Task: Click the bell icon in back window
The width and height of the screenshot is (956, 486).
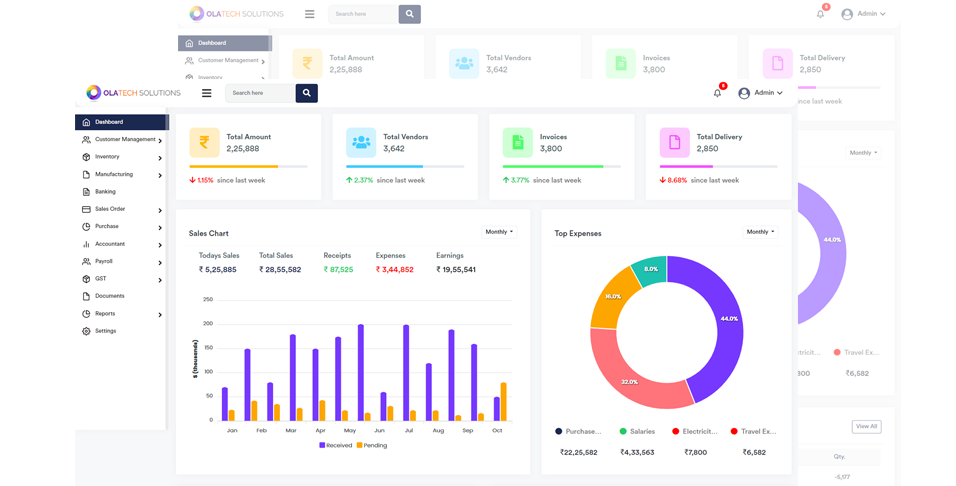Action: point(821,14)
